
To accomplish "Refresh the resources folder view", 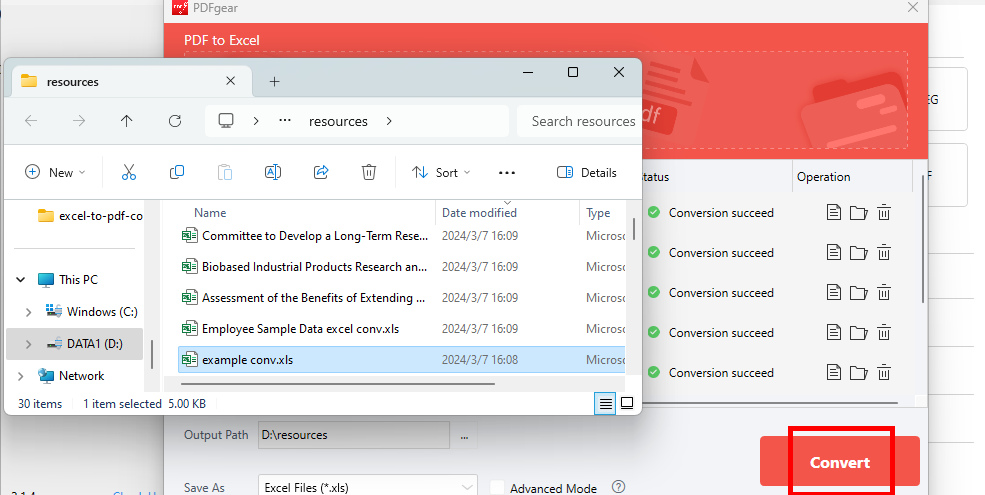I will pos(175,121).
